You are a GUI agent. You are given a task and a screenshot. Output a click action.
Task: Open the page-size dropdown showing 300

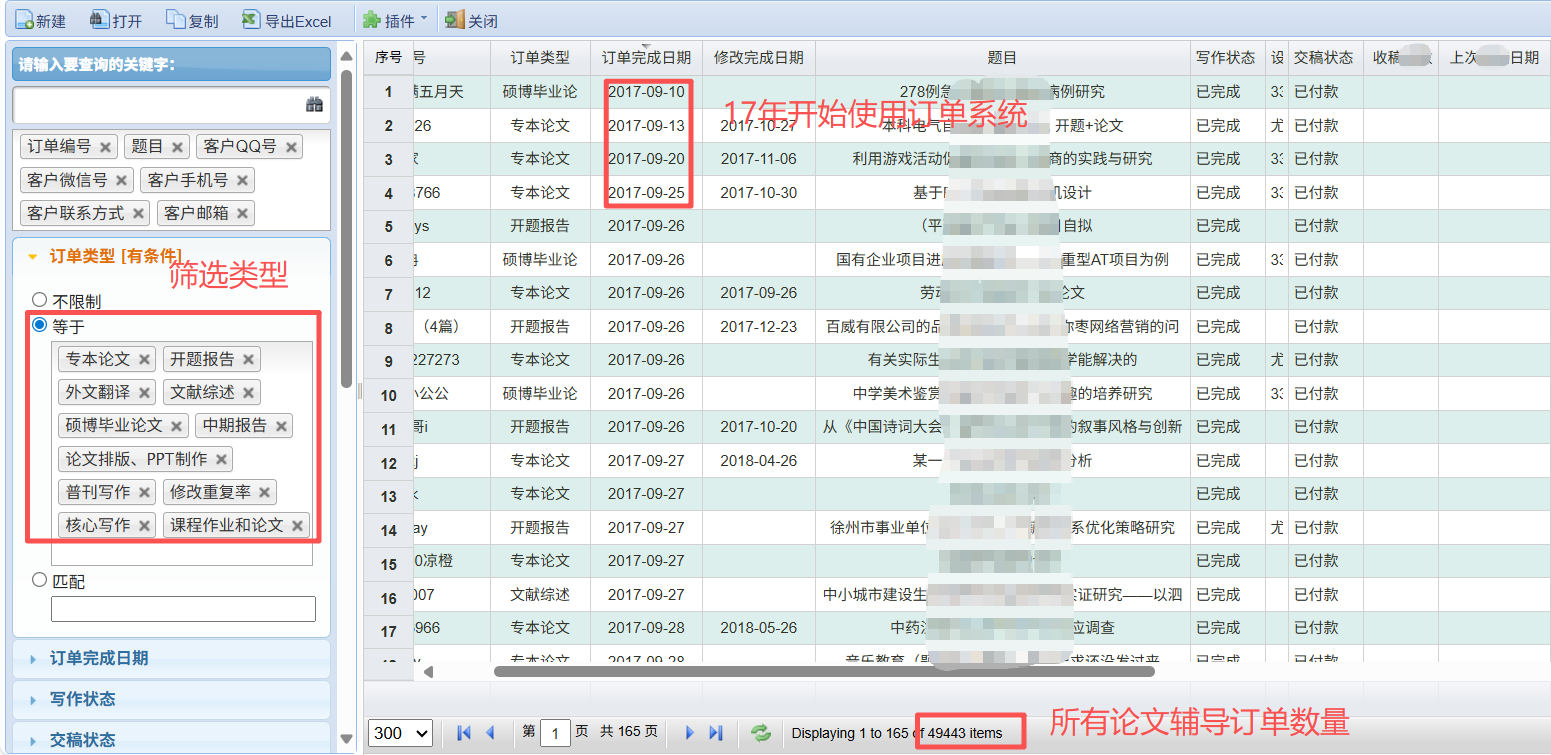pyautogui.click(x=399, y=733)
